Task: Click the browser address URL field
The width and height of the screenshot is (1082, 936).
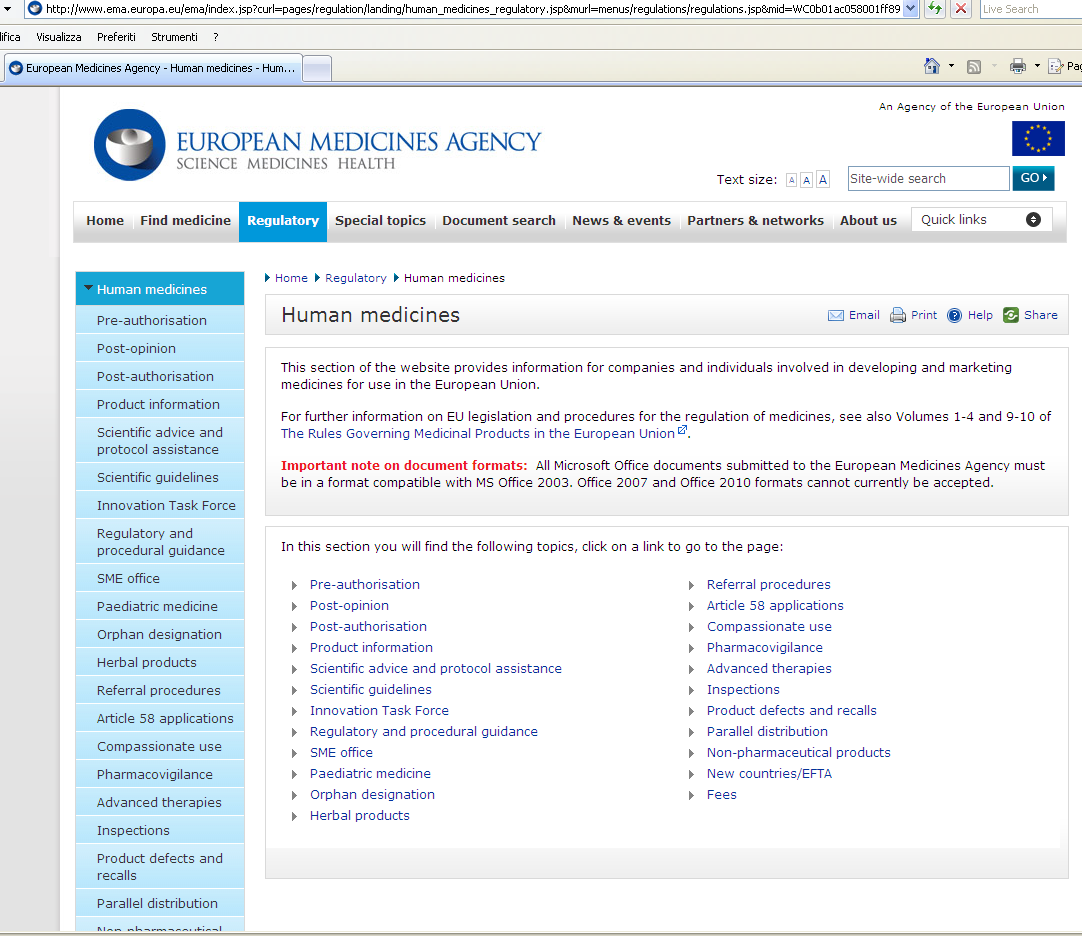Action: click(473, 9)
